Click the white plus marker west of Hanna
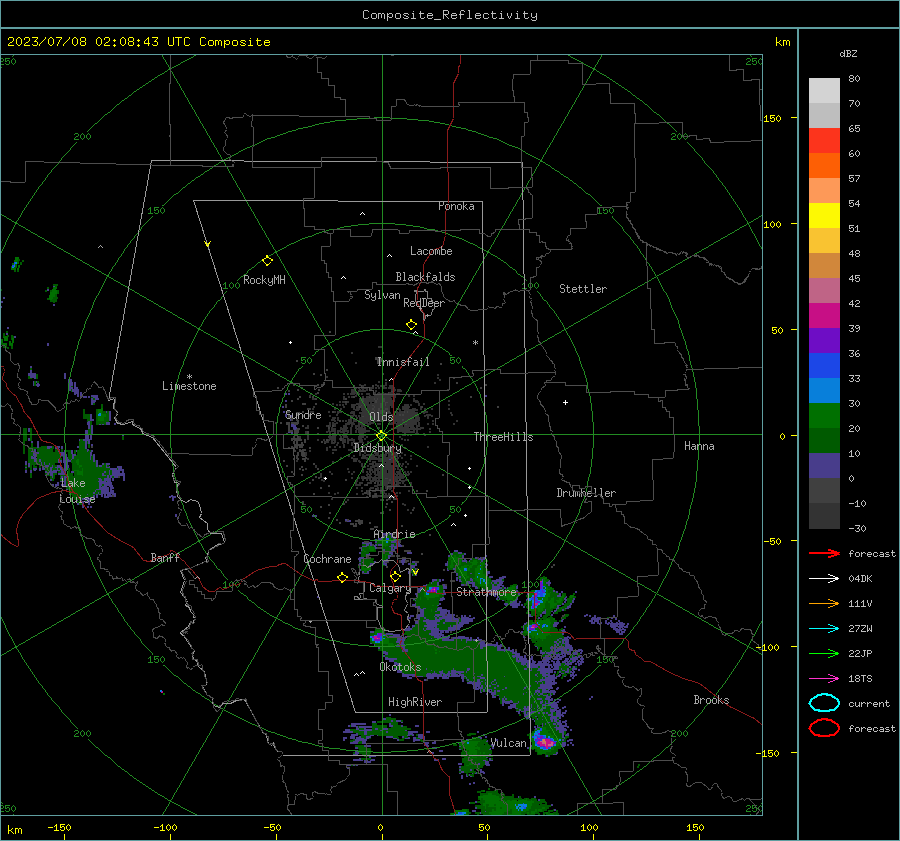This screenshot has width=900, height=841. tap(565, 402)
